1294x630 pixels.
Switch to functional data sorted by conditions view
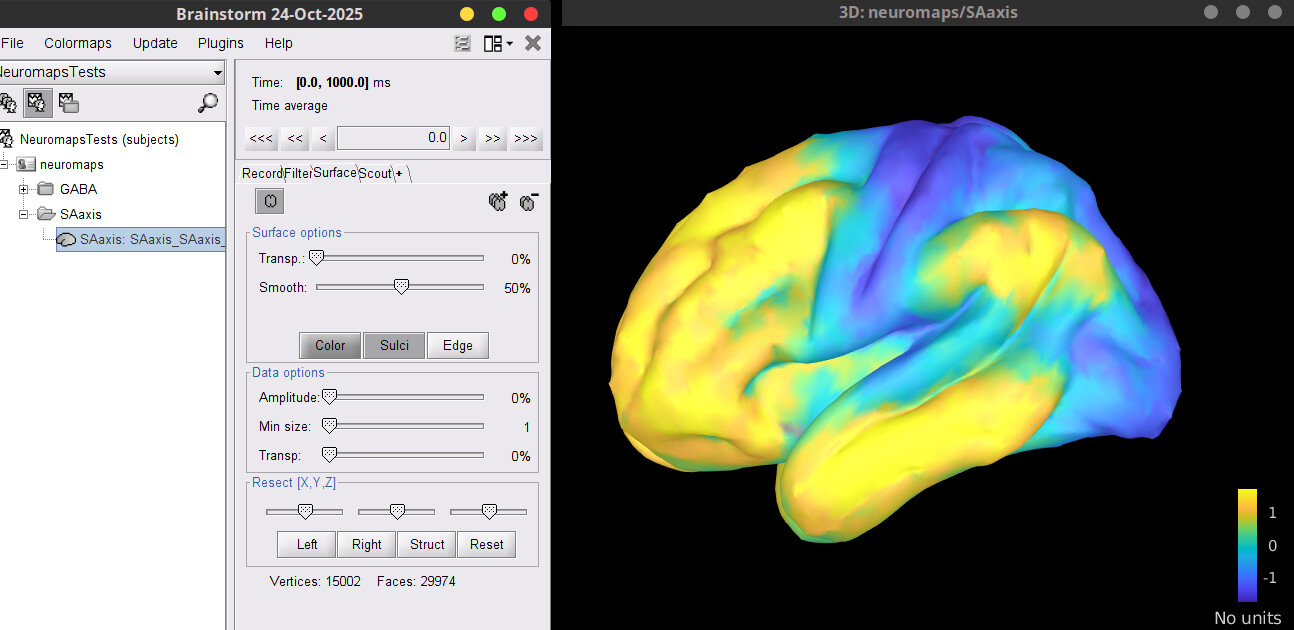coord(68,102)
